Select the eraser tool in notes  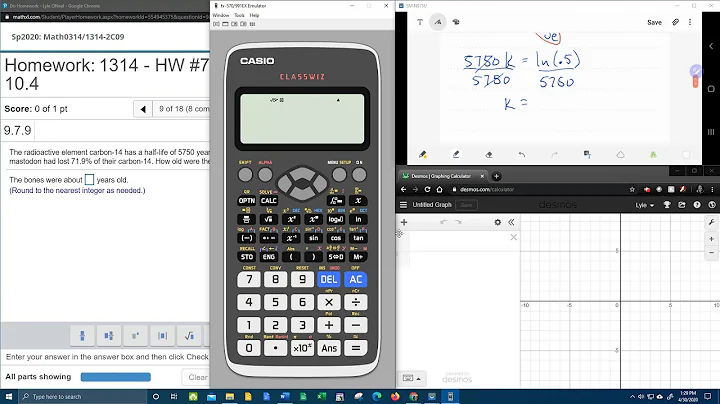pyautogui.click(x=489, y=155)
